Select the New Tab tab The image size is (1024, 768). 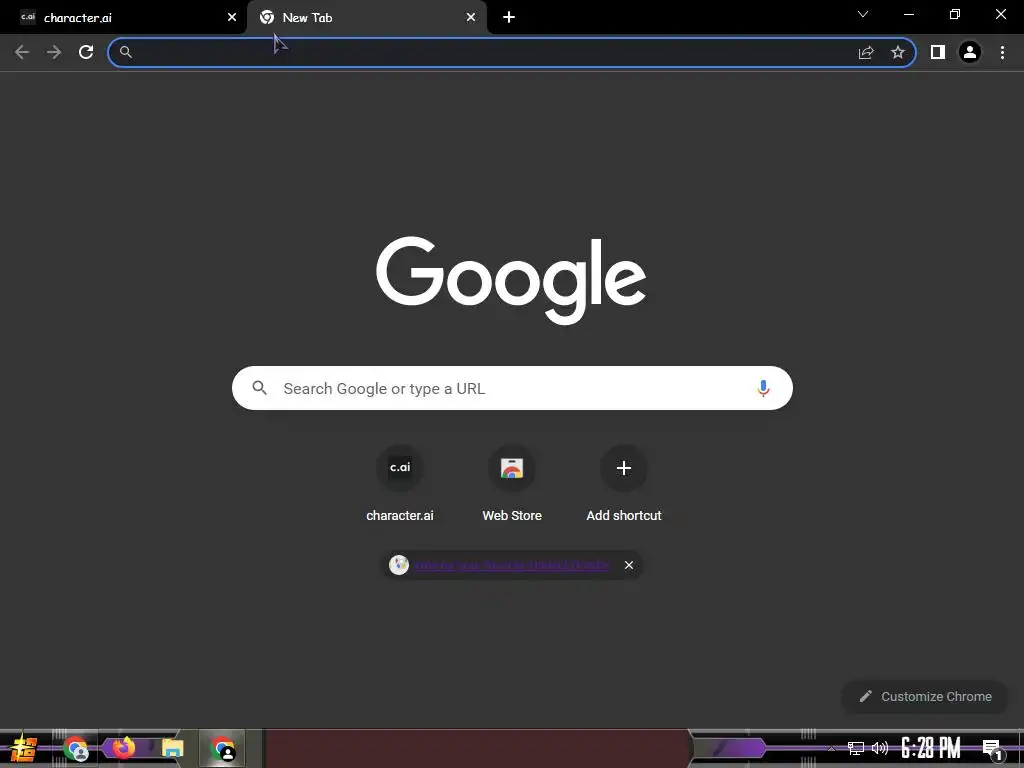tap(366, 18)
